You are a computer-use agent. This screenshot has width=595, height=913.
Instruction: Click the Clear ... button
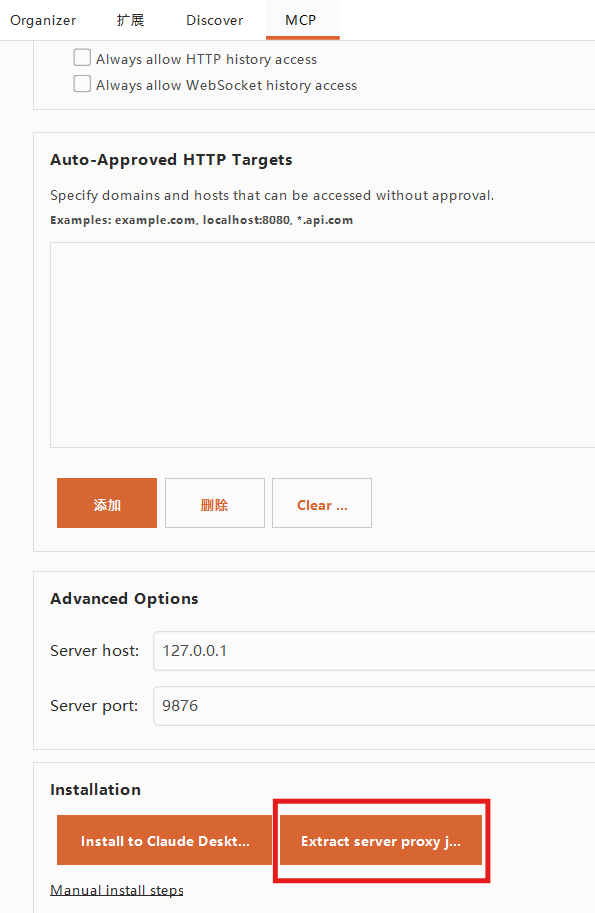coord(322,503)
